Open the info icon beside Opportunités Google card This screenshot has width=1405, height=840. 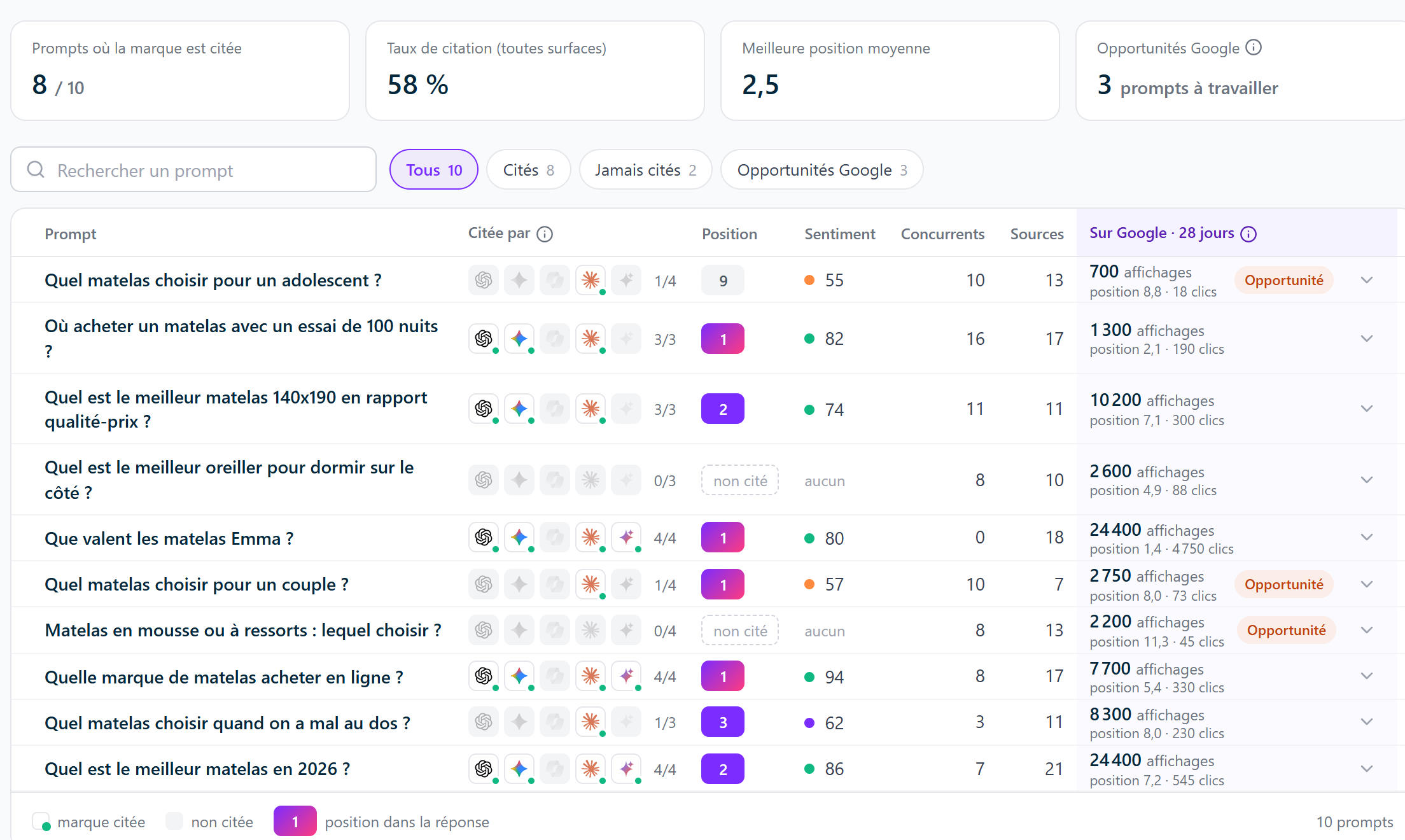[x=1253, y=48]
